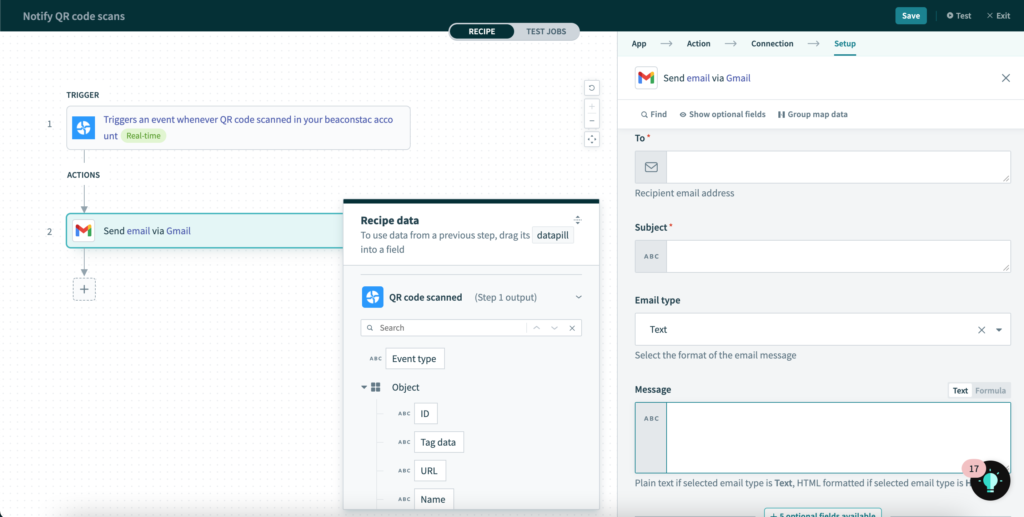Switch to the TEST JOBS tab
Image resolution: width=1024 pixels, height=517 pixels.
point(546,31)
